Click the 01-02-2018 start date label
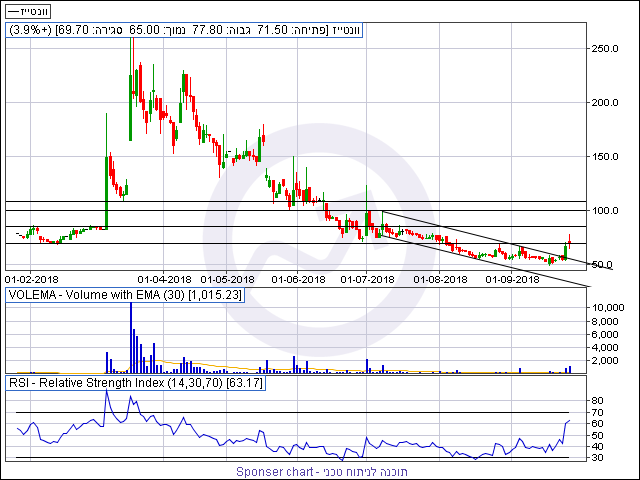This screenshot has height=480, width=640. 32,279
